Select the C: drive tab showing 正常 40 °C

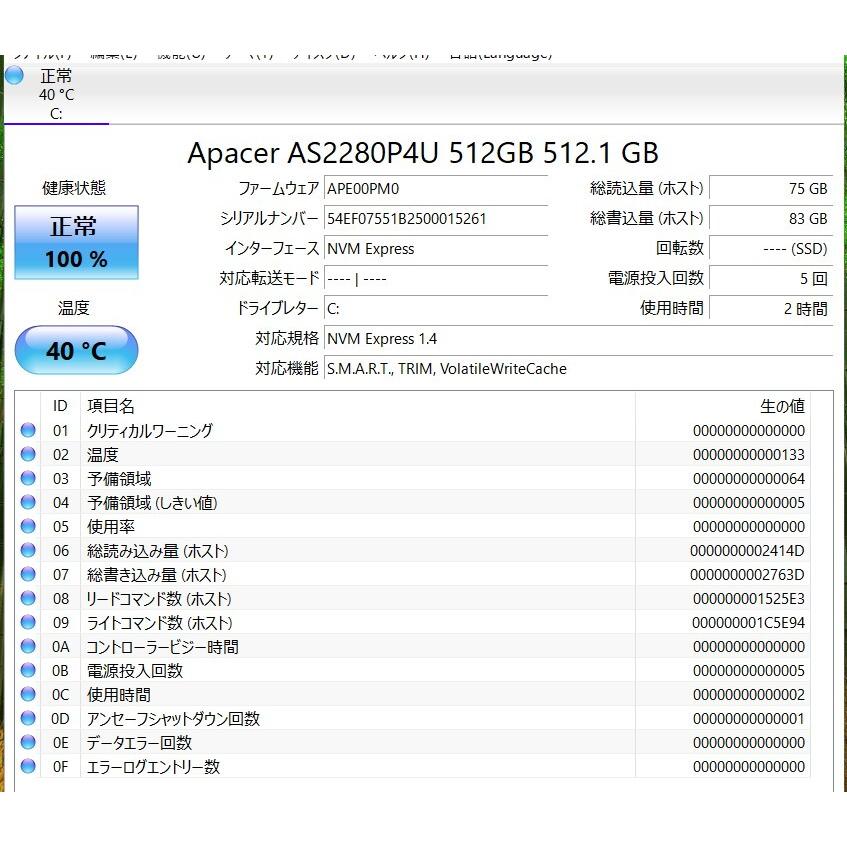click(x=56, y=94)
